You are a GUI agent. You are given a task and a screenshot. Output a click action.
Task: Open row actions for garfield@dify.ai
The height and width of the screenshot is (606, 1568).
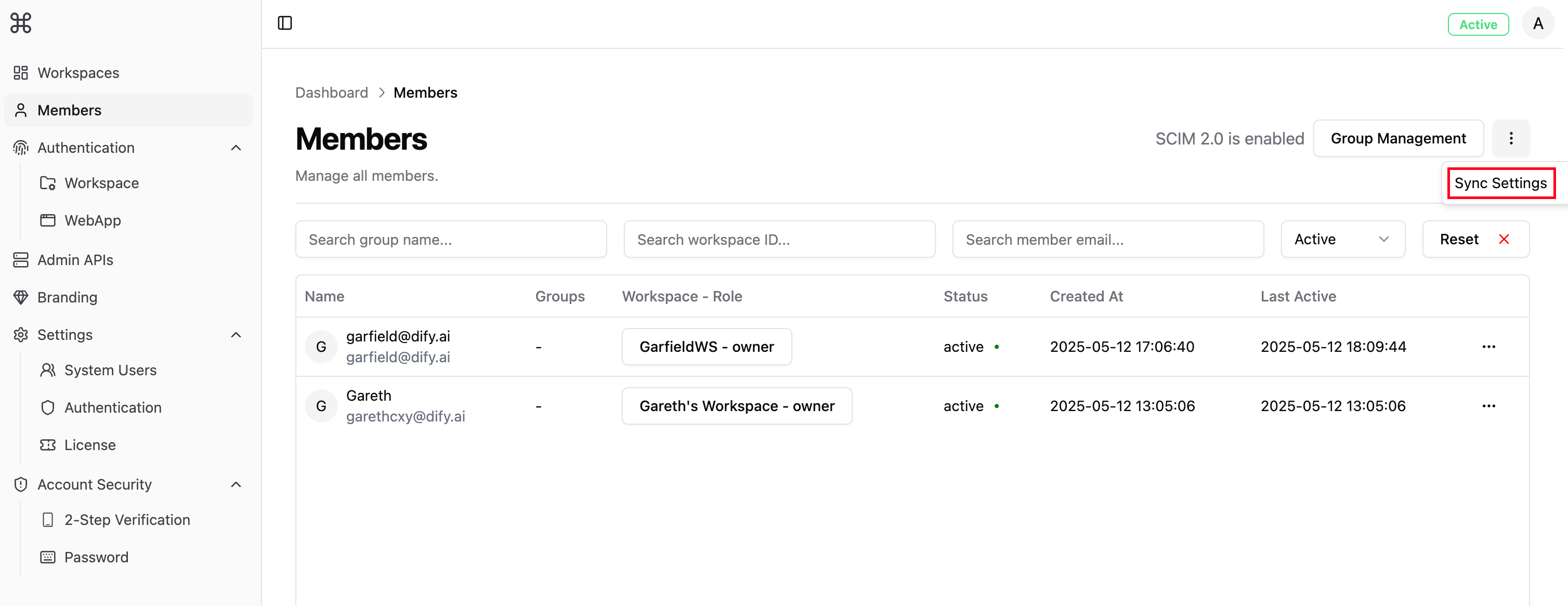coord(1489,347)
